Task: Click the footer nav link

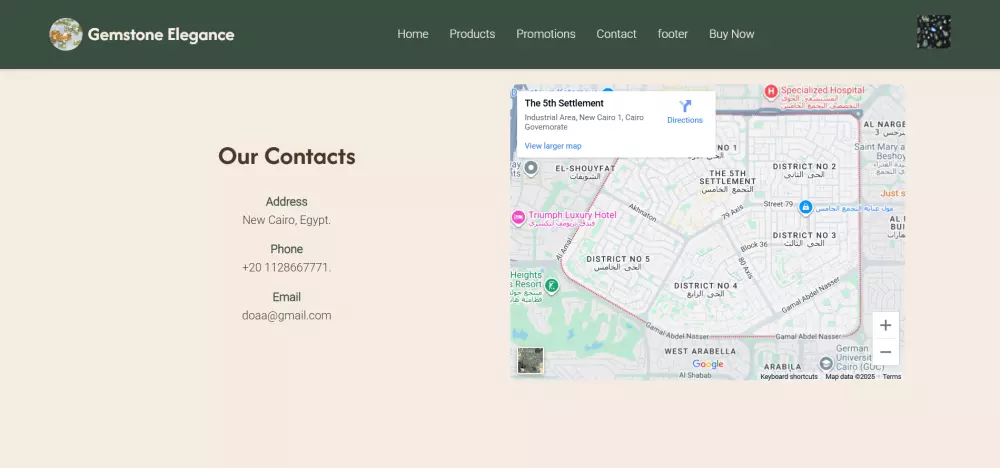Action: click(673, 34)
